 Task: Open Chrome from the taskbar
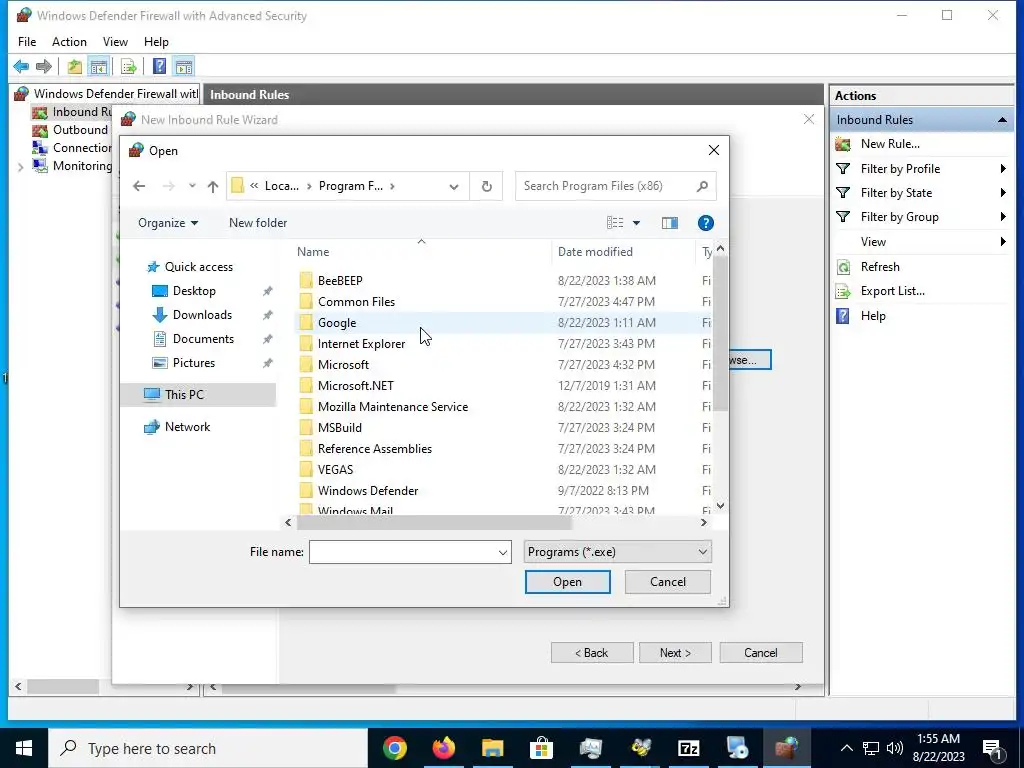[394, 748]
